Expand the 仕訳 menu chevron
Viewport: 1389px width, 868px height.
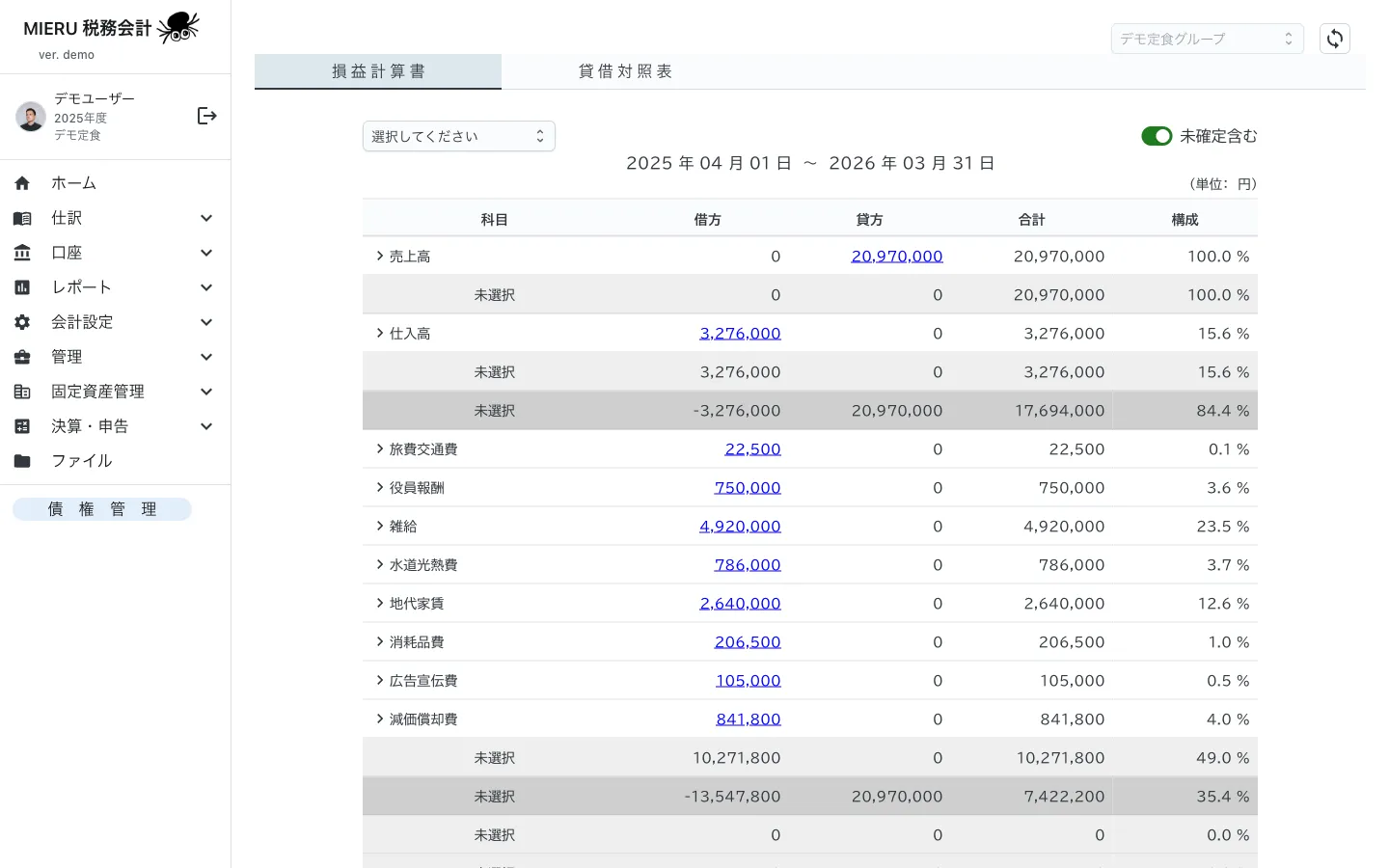point(206,218)
